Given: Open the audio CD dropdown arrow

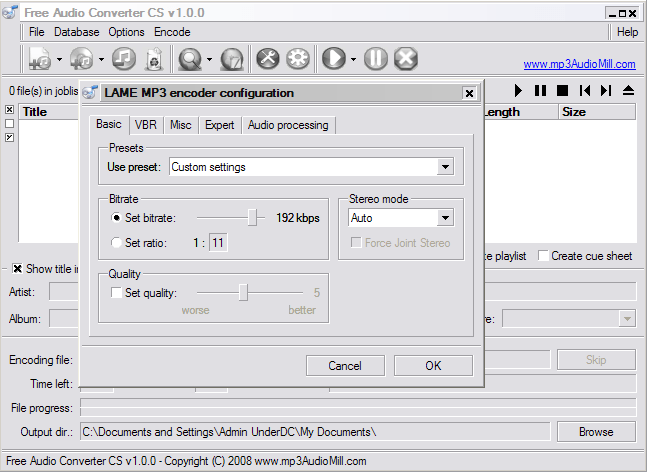Looking at the screenshot, I should (102, 59).
